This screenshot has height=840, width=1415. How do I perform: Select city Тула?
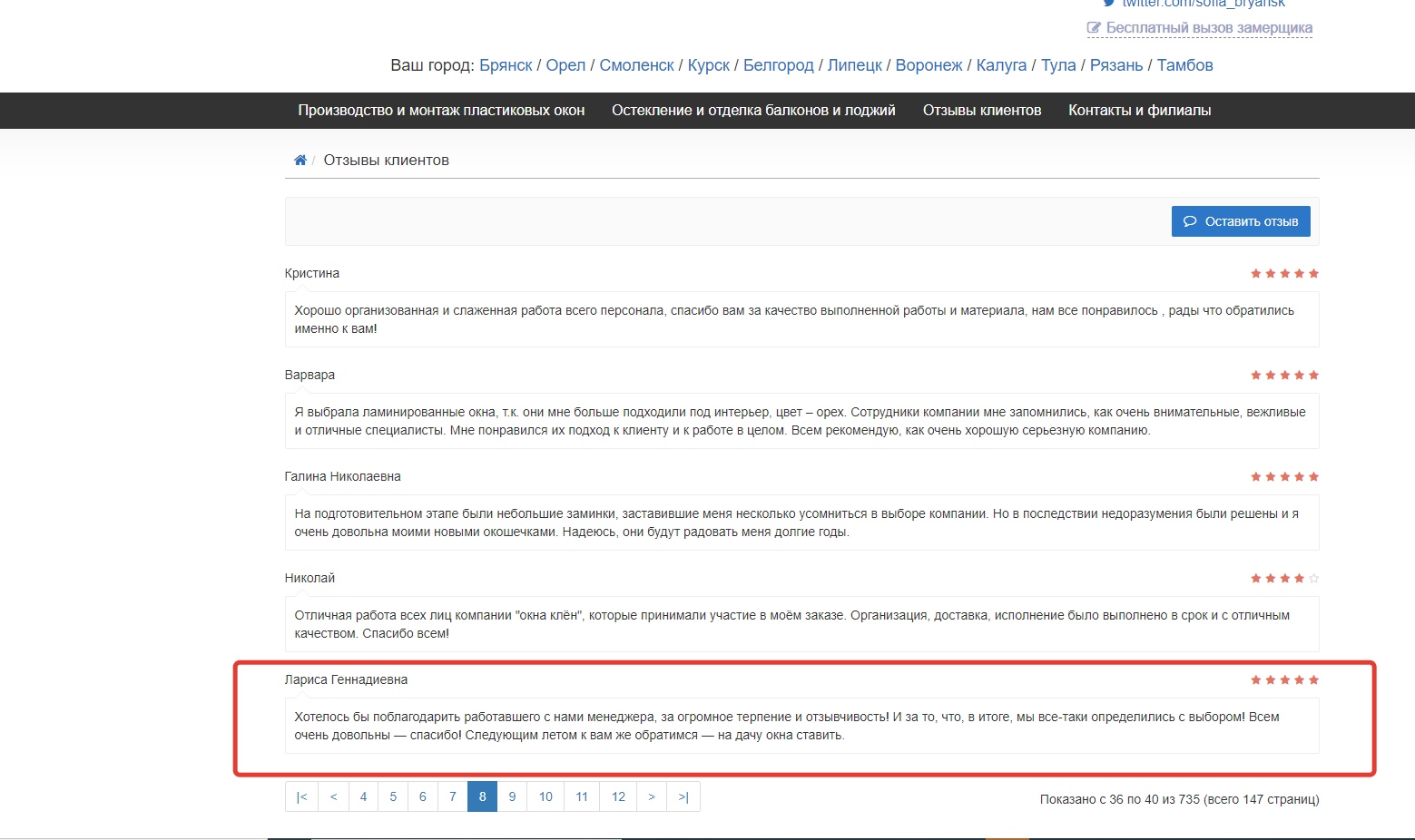(1058, 65)
